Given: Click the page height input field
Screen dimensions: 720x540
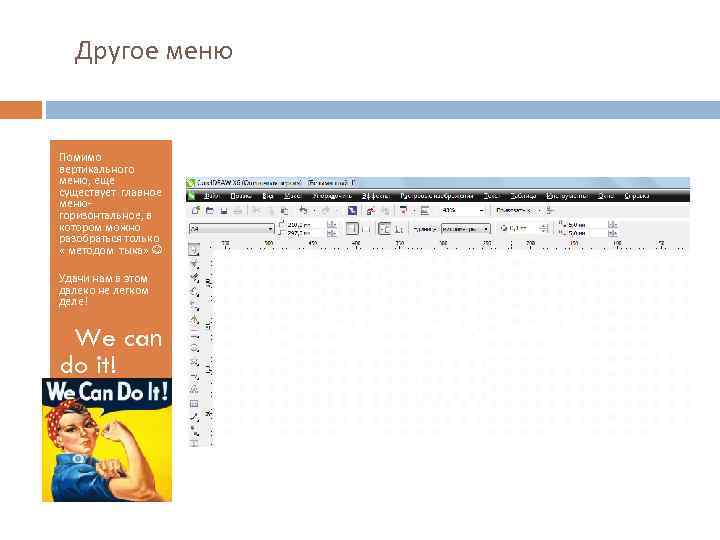Looking at the screenshot, I should 304,233.
